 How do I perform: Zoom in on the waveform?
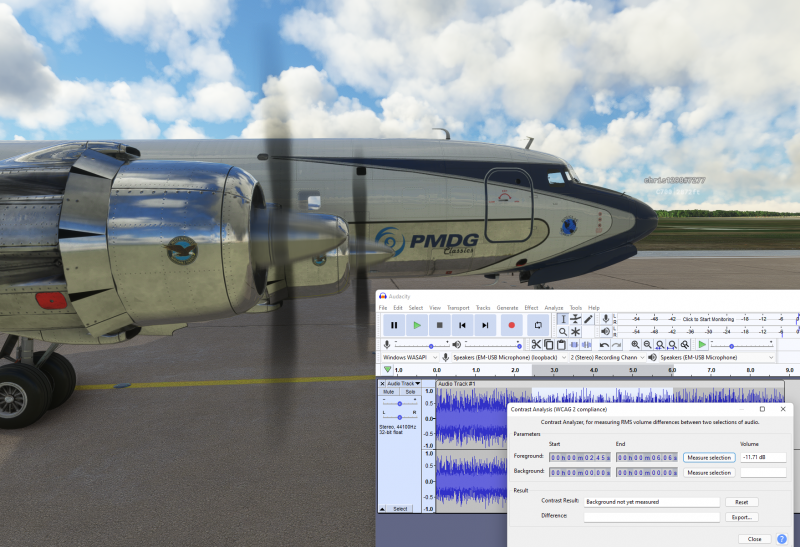(635, 345)
